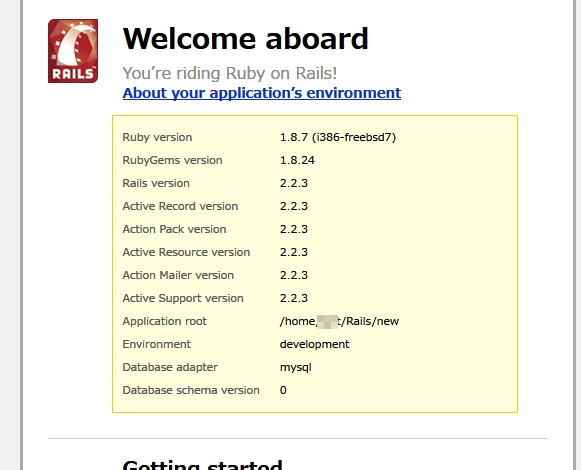Select the 2.2.3 value beside Rails version

click(x=293, y=183)
